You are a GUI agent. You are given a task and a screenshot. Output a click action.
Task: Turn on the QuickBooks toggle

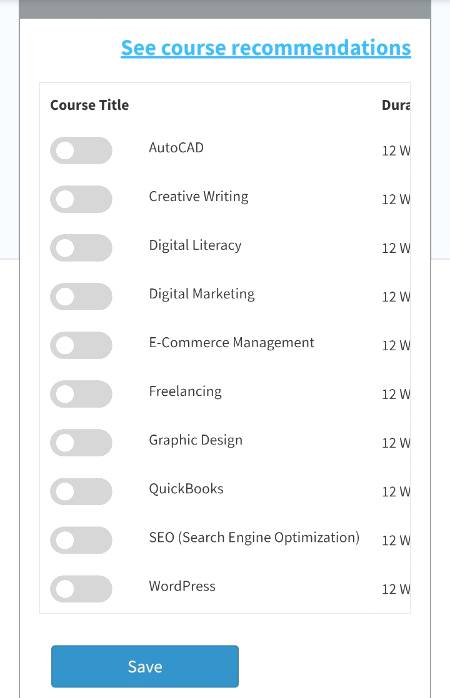[x=81, y=491]
